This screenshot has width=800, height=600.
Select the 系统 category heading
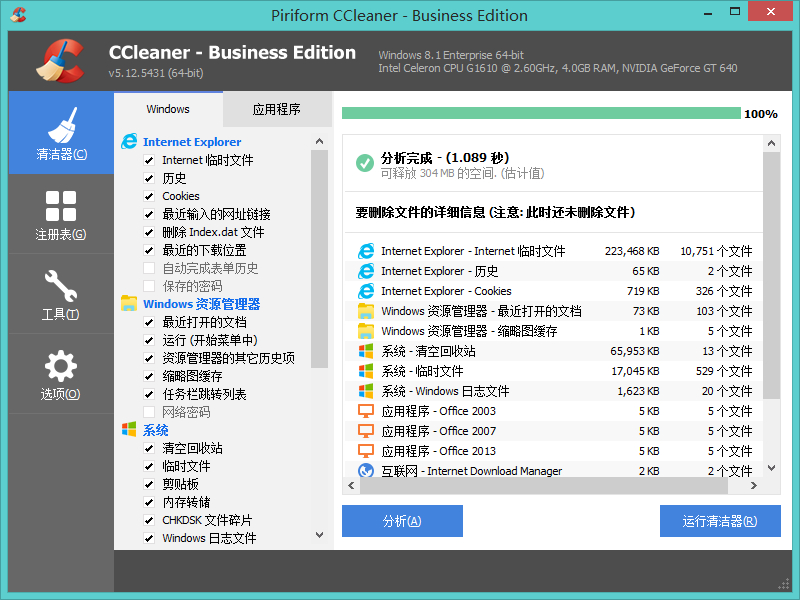tap(156, 430)
